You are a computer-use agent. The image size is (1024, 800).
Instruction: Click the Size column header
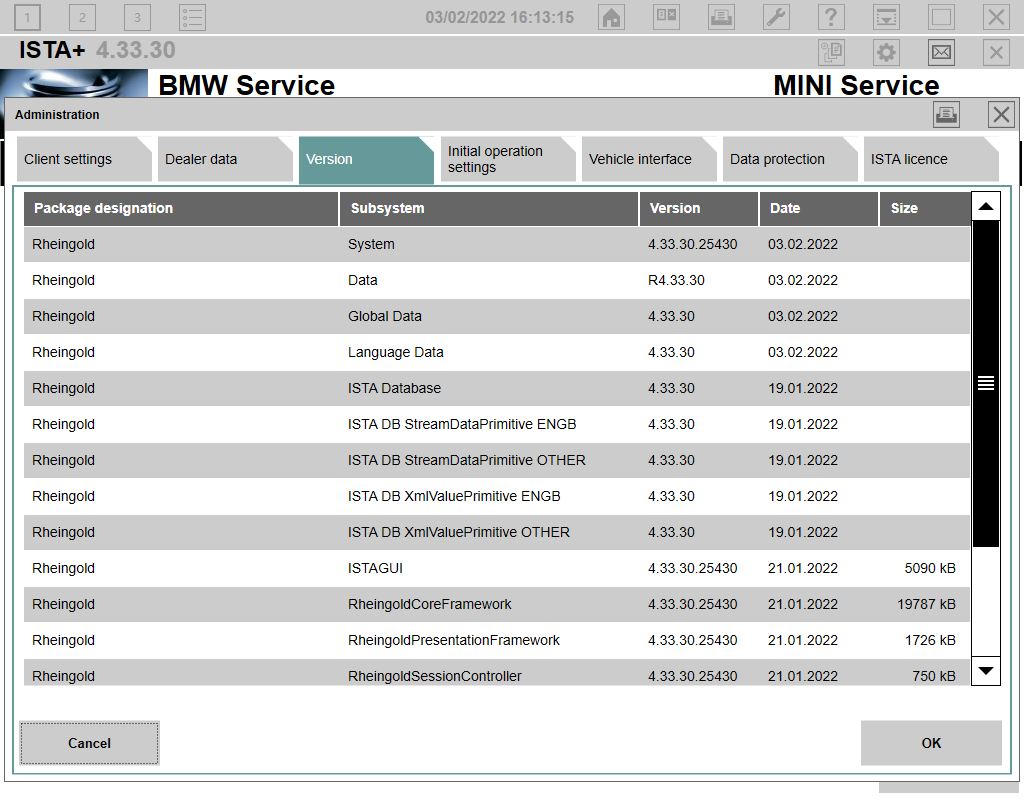tap(925, 208)
